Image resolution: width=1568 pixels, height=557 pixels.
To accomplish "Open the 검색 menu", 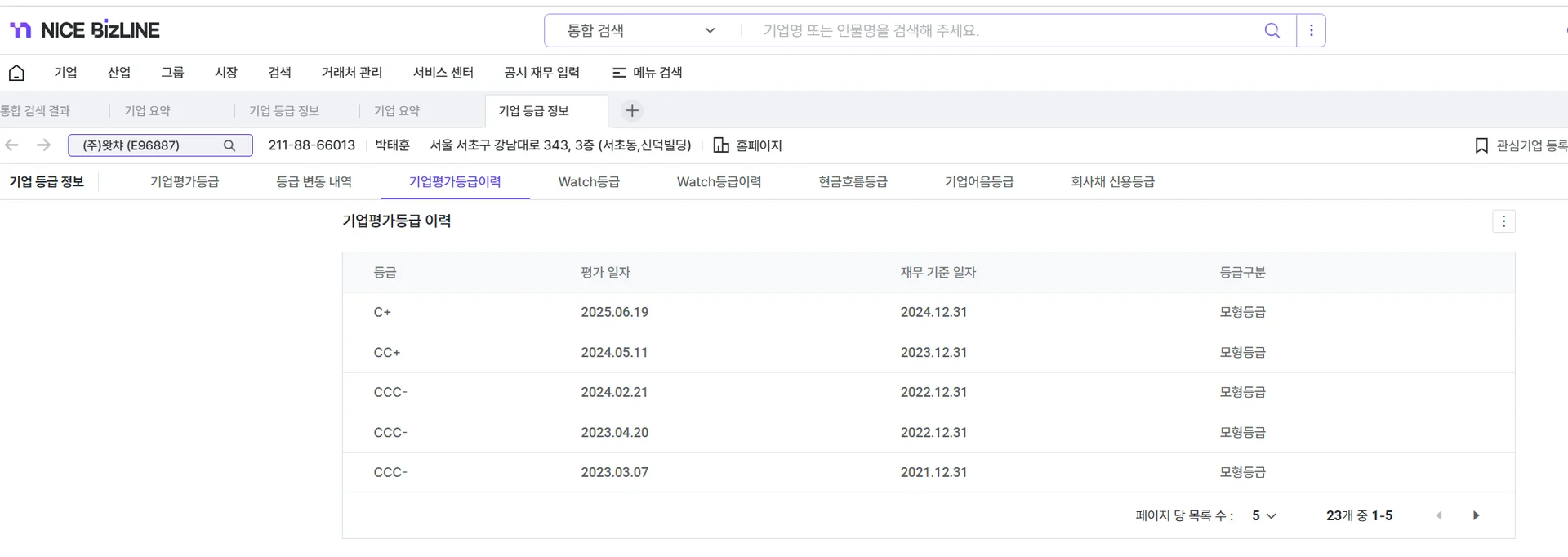I will point(279,73).
